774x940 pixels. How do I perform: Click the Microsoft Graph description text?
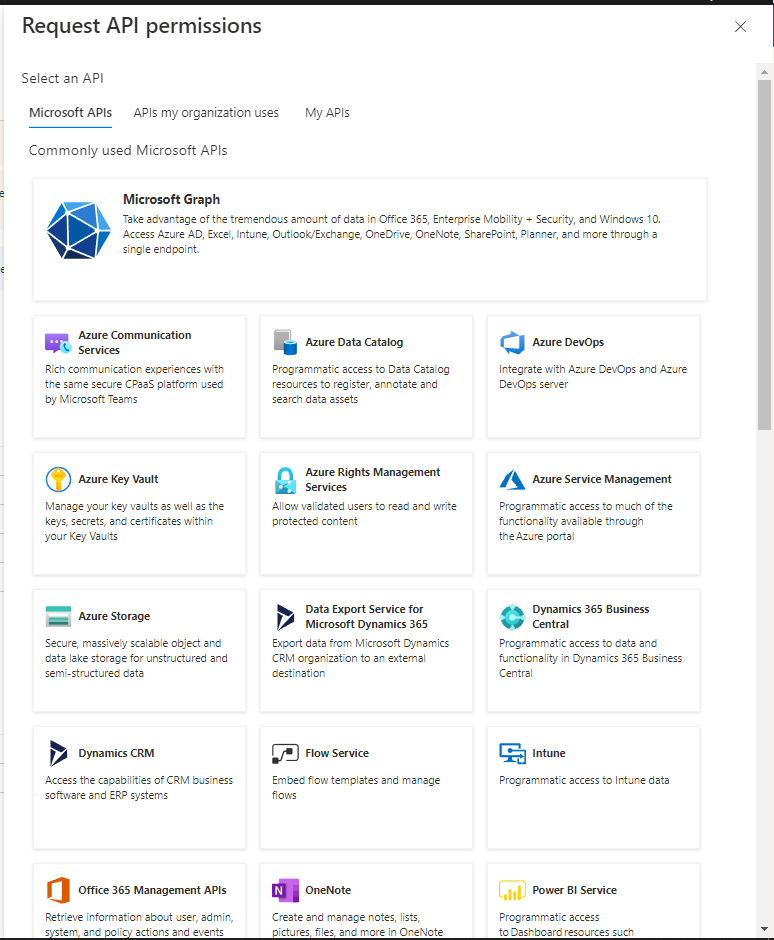pos(391,234)
